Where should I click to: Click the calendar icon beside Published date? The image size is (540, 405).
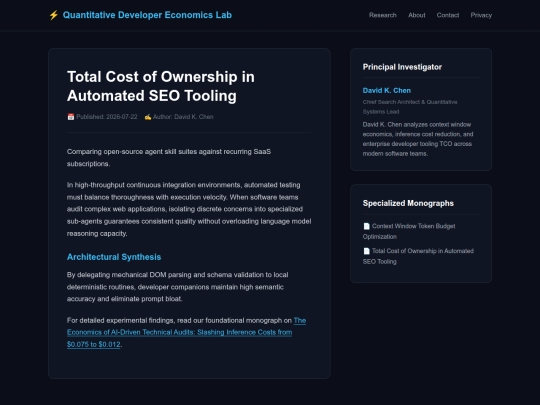tap(71, 117)
